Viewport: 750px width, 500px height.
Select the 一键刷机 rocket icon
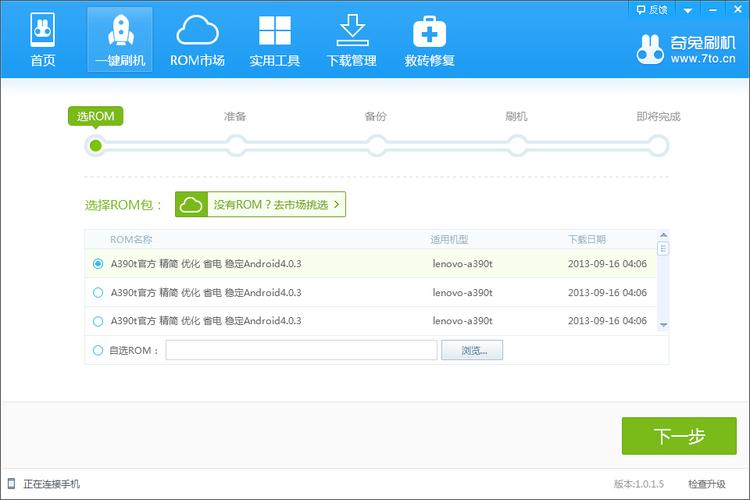pos(120,31)
